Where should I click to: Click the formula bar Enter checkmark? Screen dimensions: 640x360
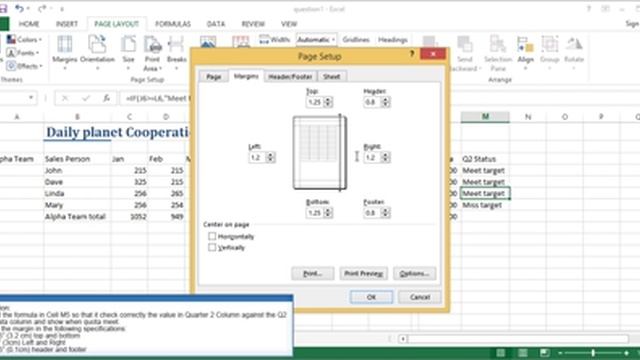click(86, 98)
